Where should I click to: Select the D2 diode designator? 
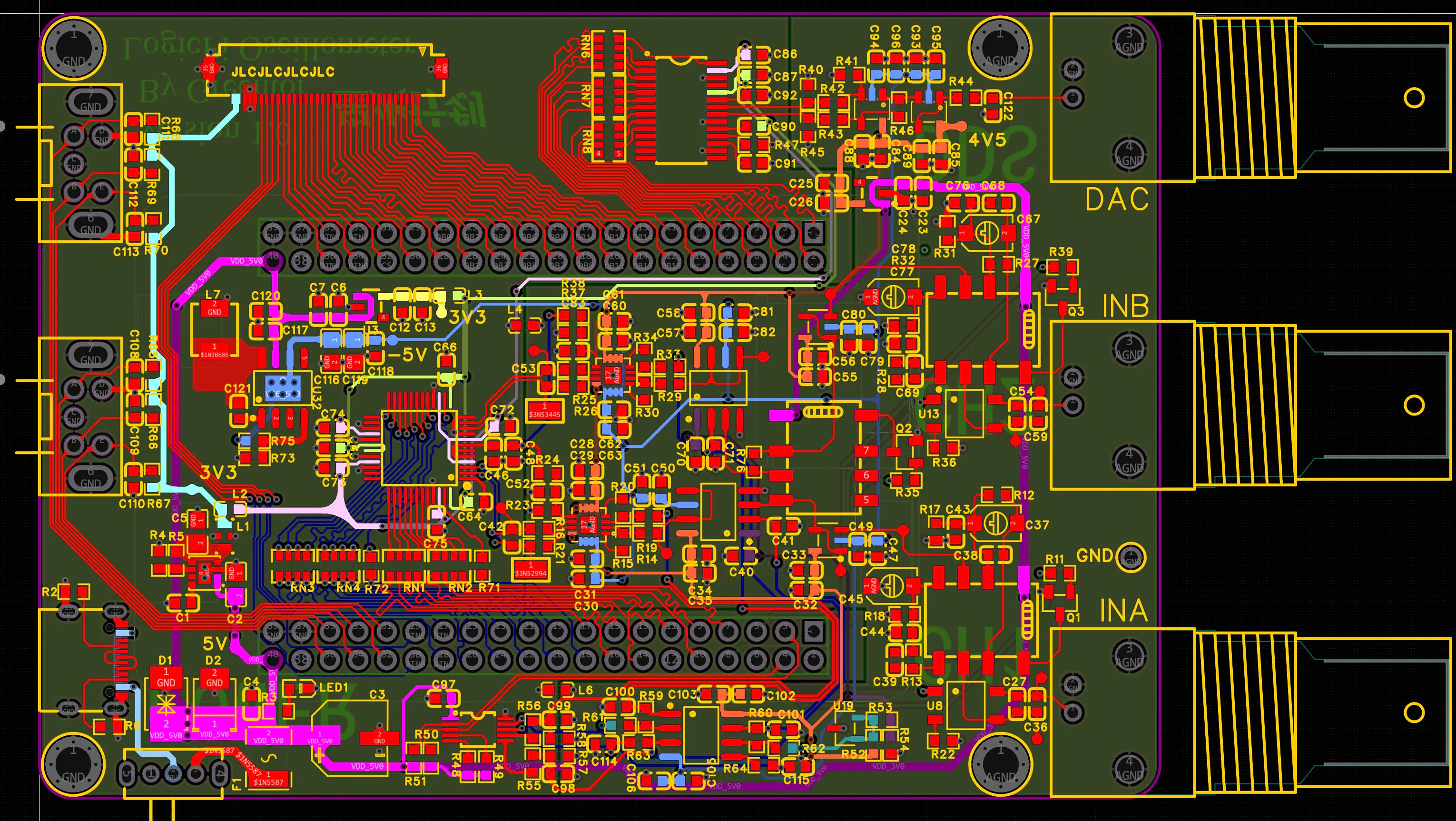point(213,660)
